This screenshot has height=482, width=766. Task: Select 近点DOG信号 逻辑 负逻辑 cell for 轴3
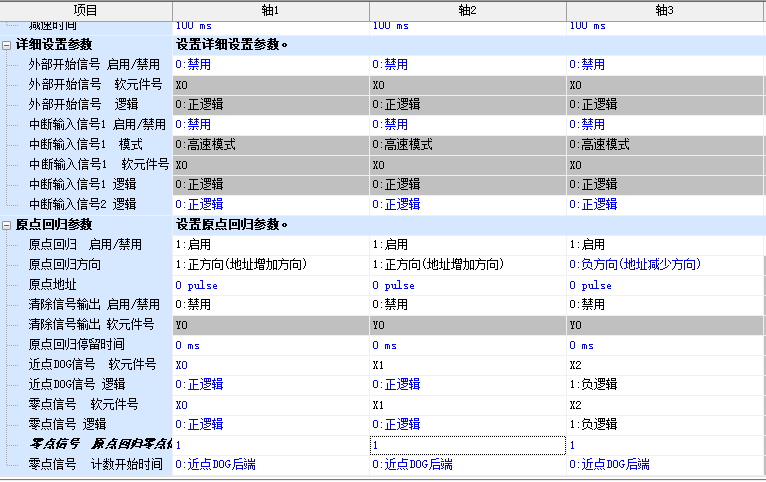coord(664,385)
